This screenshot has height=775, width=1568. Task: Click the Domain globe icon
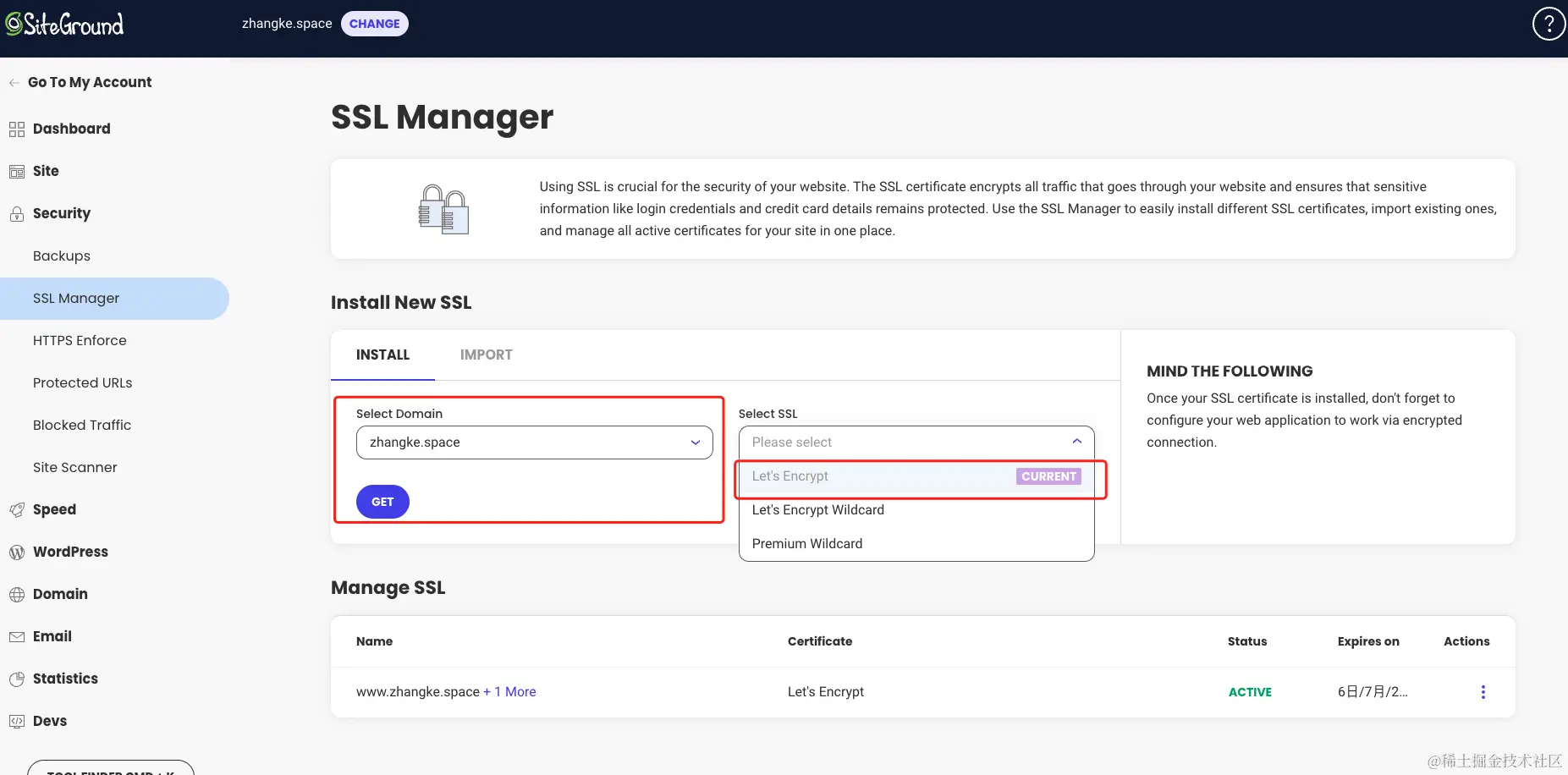click(x=17, y=594)
